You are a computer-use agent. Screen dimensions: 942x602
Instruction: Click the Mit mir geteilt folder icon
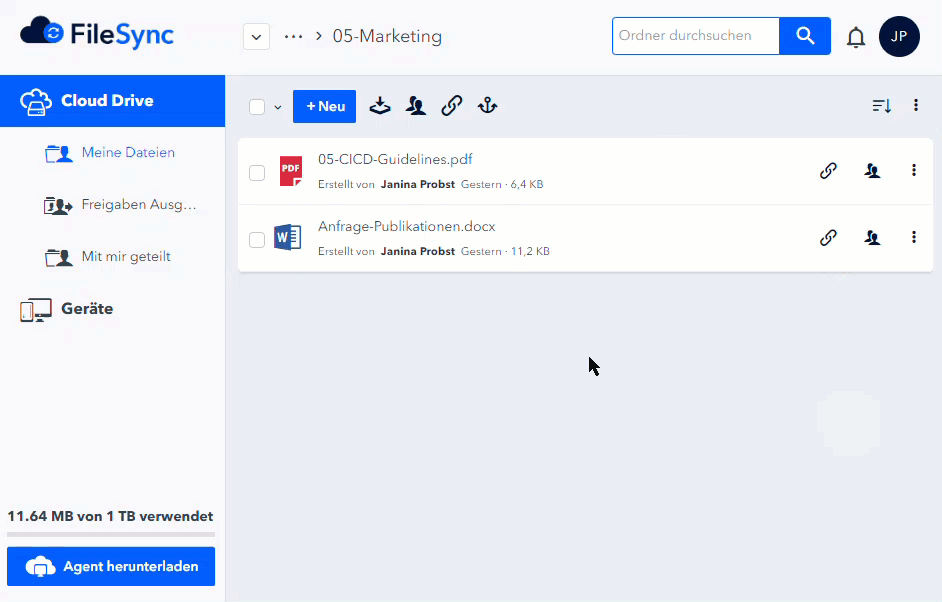tap(58, 258)
